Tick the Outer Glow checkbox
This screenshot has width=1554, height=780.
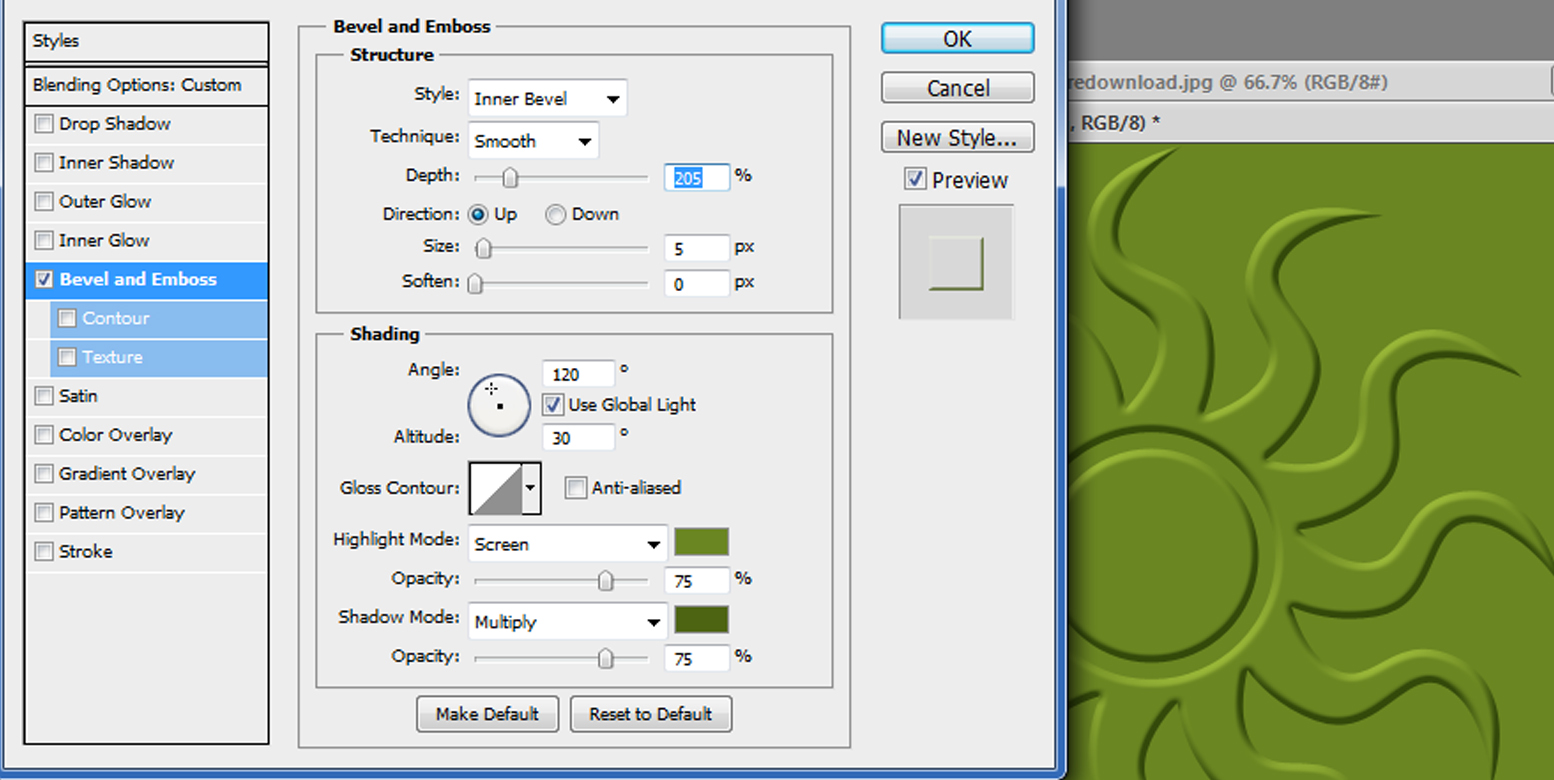[x=44, y=202]
